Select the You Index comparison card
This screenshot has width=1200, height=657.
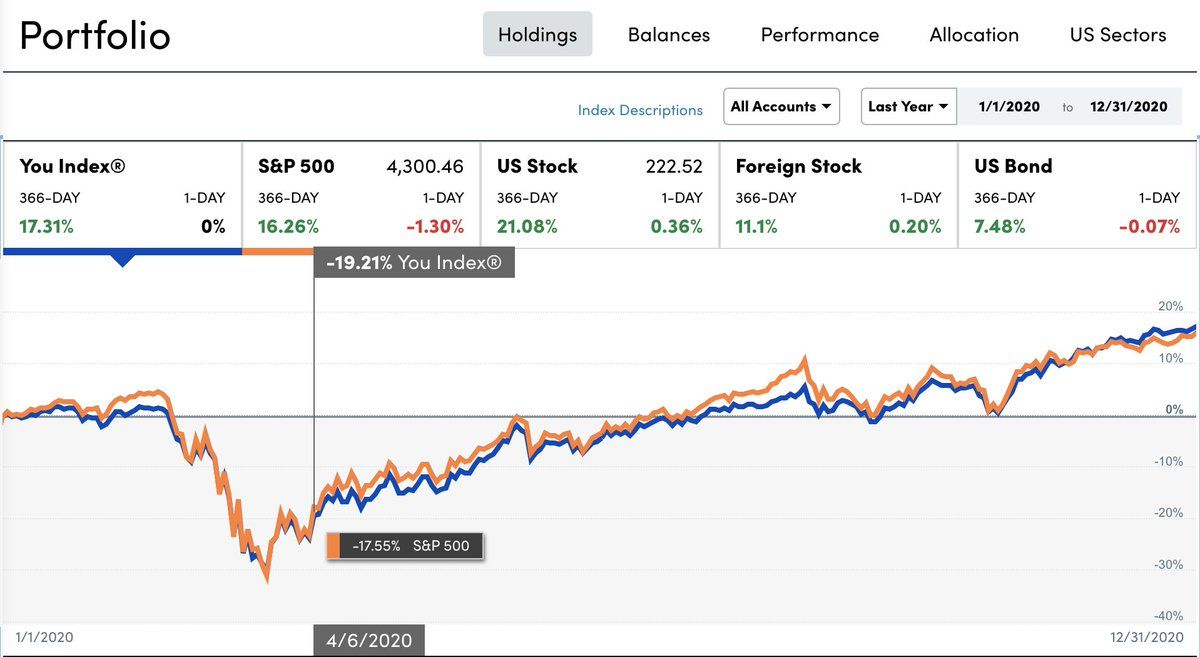[x=122, y=195]
